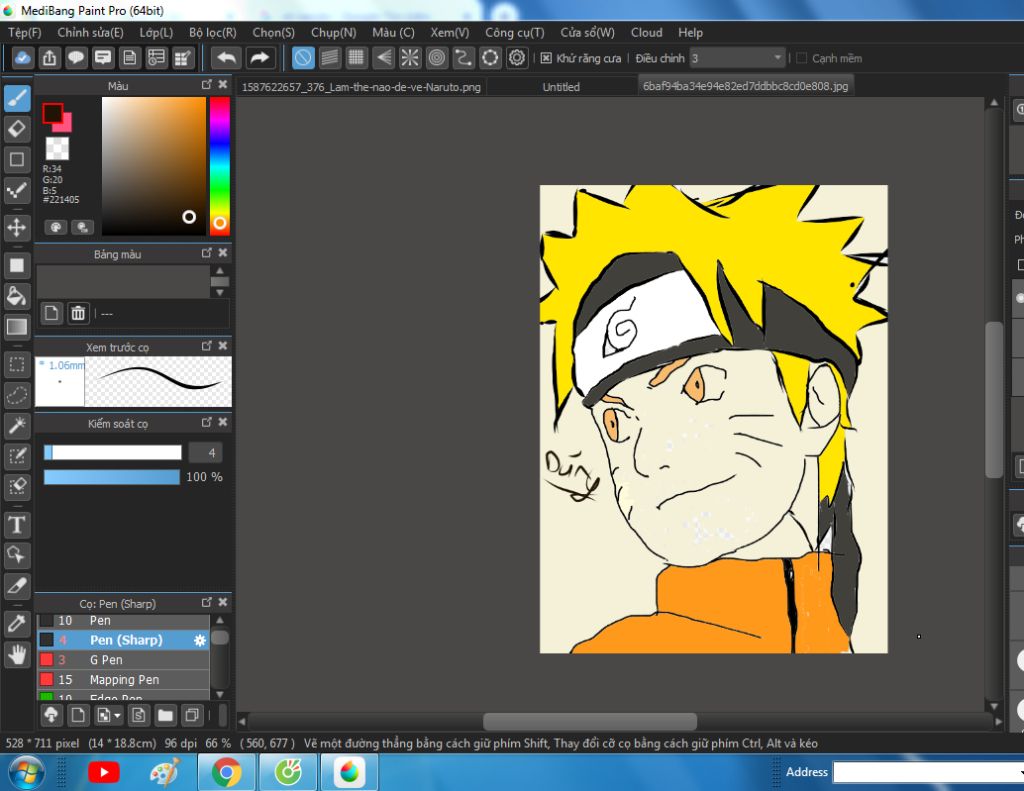Image resolution: width=1024 pixels, height=791 pixels.
Task: Undock the Cọ: Pen (Sharp) brush panel
Action: pos(206,602)
